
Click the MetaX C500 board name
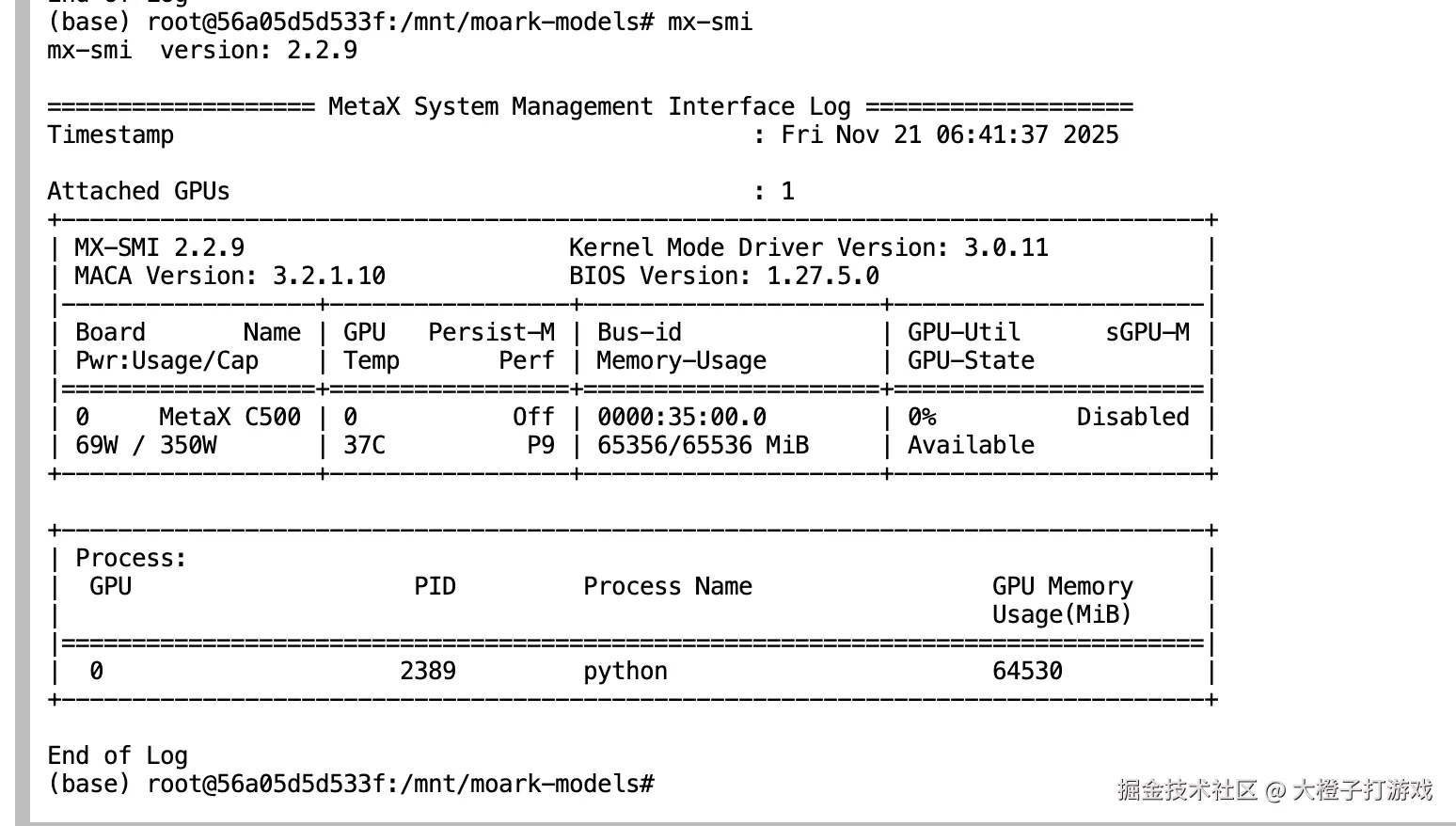point(229,417)
